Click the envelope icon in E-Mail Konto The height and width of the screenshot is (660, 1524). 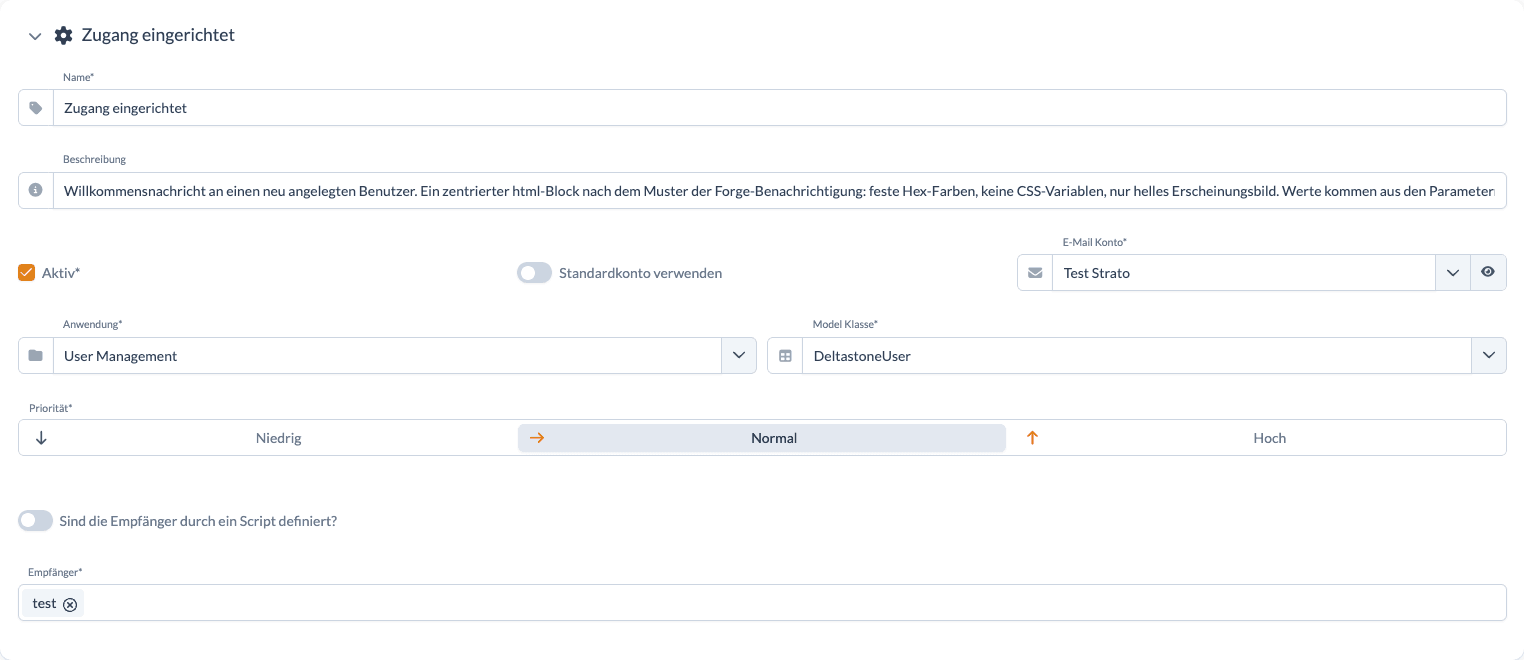pyautogui.click(x=1035, y=273)
